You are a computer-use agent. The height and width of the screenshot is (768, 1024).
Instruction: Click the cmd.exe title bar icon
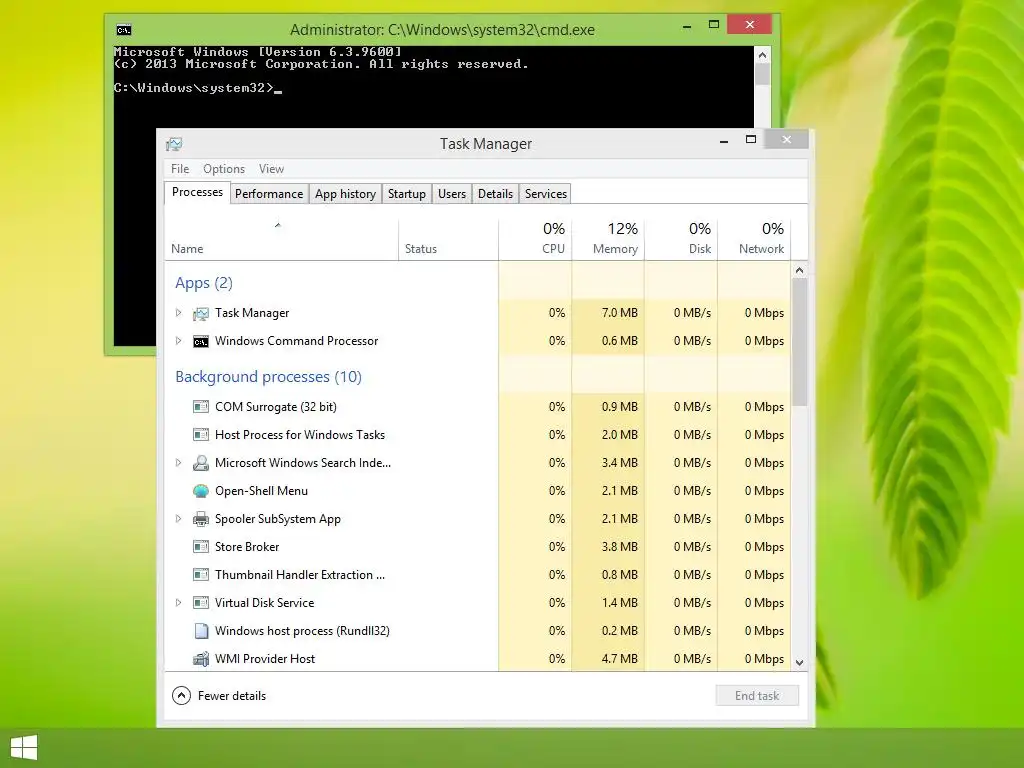click(123, 29)
